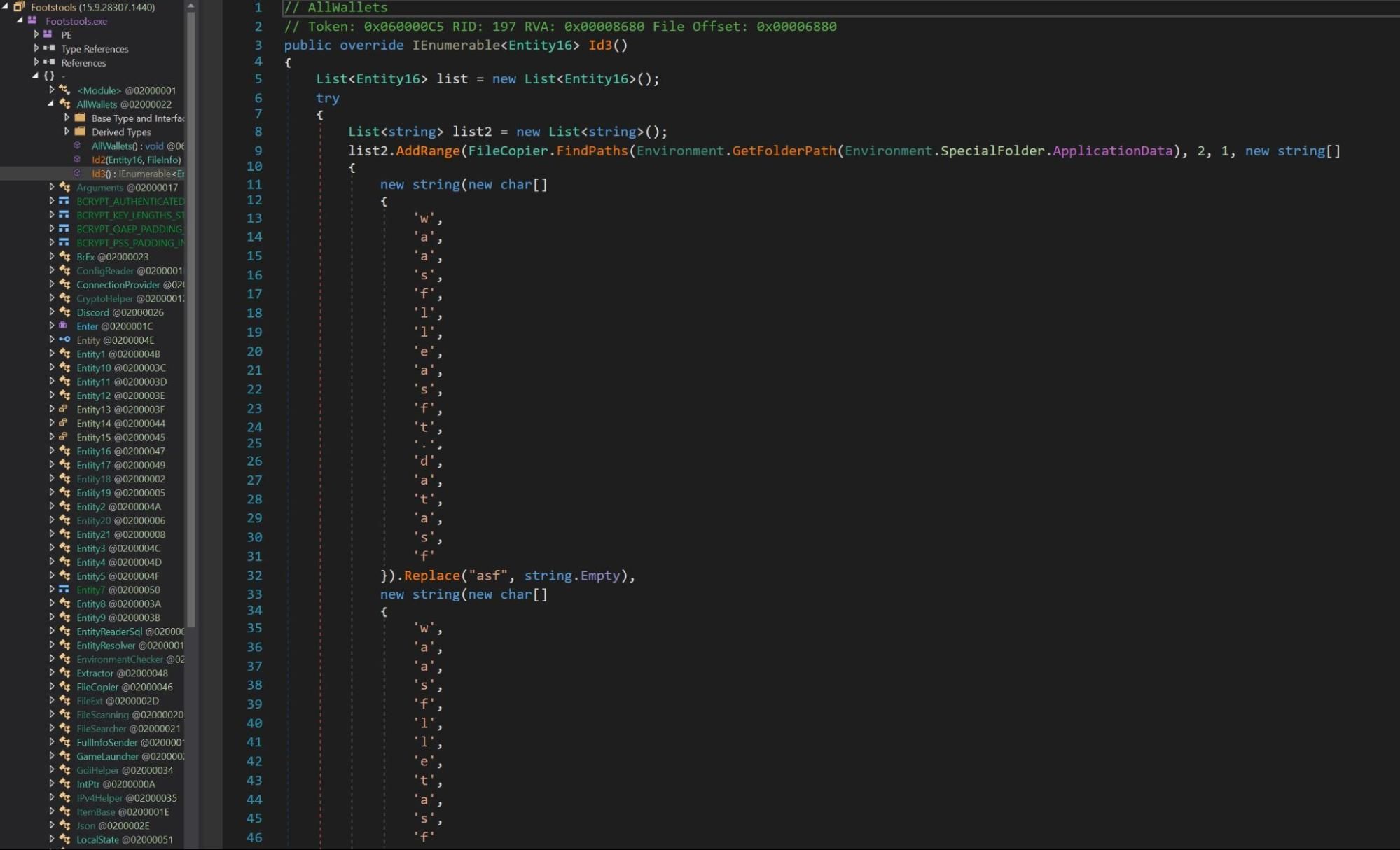Click the assembly tree vertical scrollbar
This screenshot has height=850, width=1400.
click(190, 315)
